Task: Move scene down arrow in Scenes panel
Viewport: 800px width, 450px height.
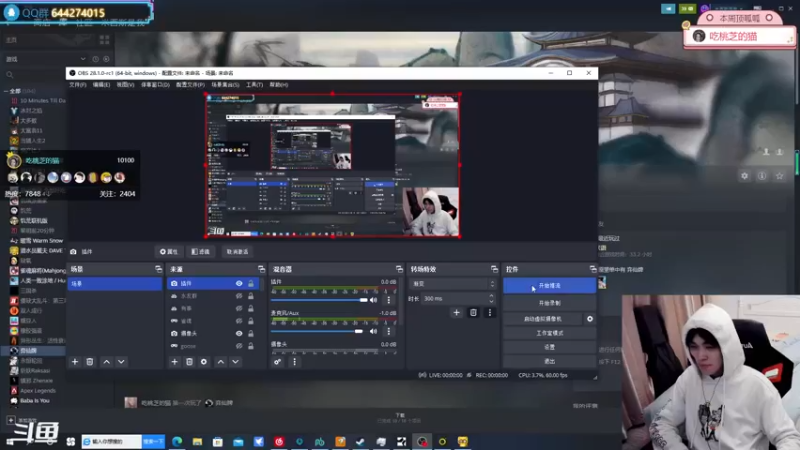Action: pos(121,362)
